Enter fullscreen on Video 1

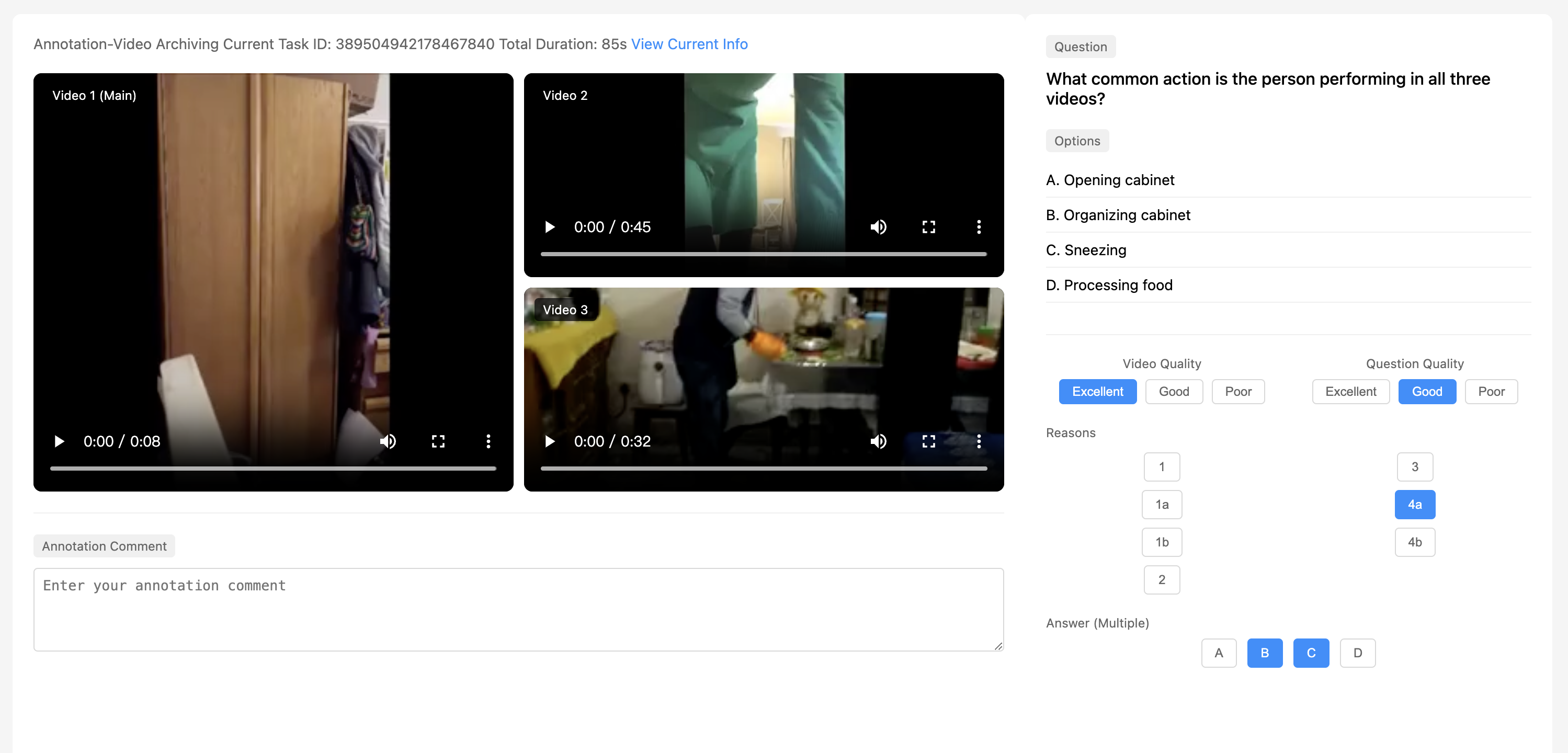(x=438, y=441)
